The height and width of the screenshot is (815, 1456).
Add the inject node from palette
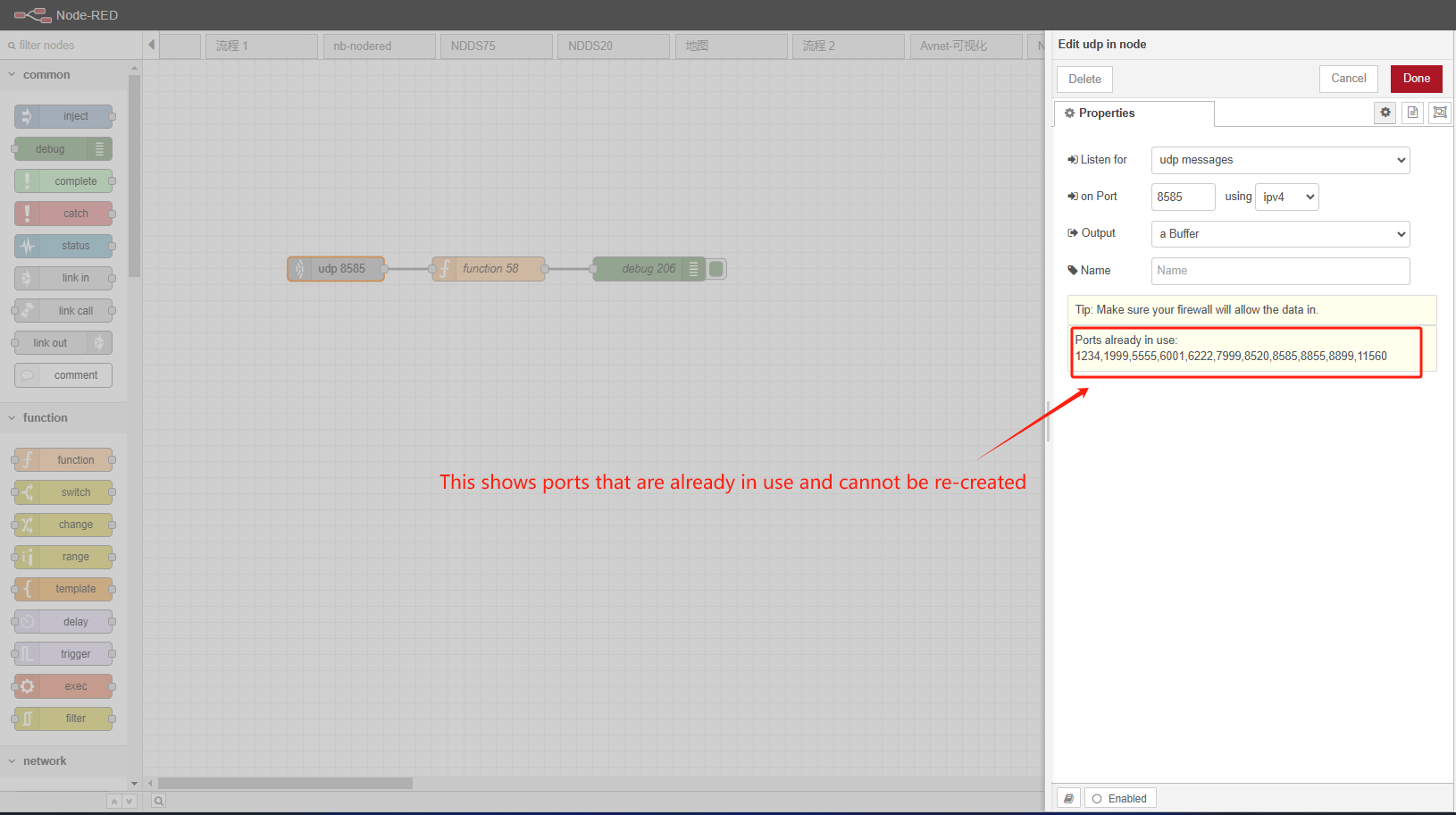pos(63,116)
